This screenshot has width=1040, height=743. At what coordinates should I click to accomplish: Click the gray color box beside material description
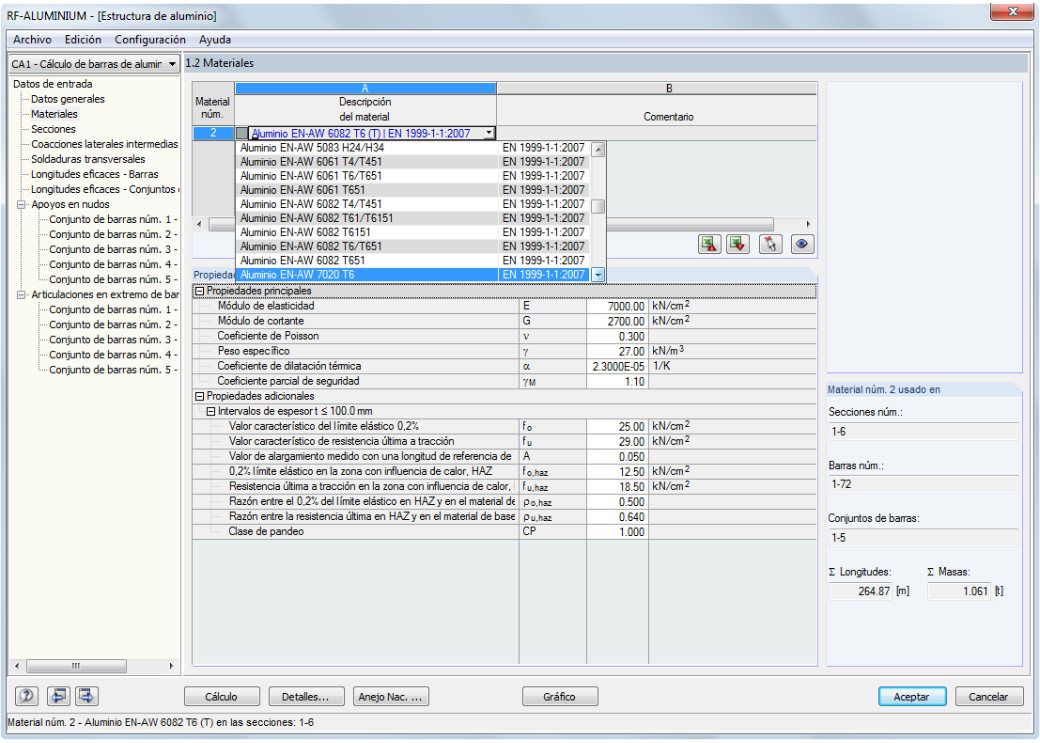(x=242, y=133)
